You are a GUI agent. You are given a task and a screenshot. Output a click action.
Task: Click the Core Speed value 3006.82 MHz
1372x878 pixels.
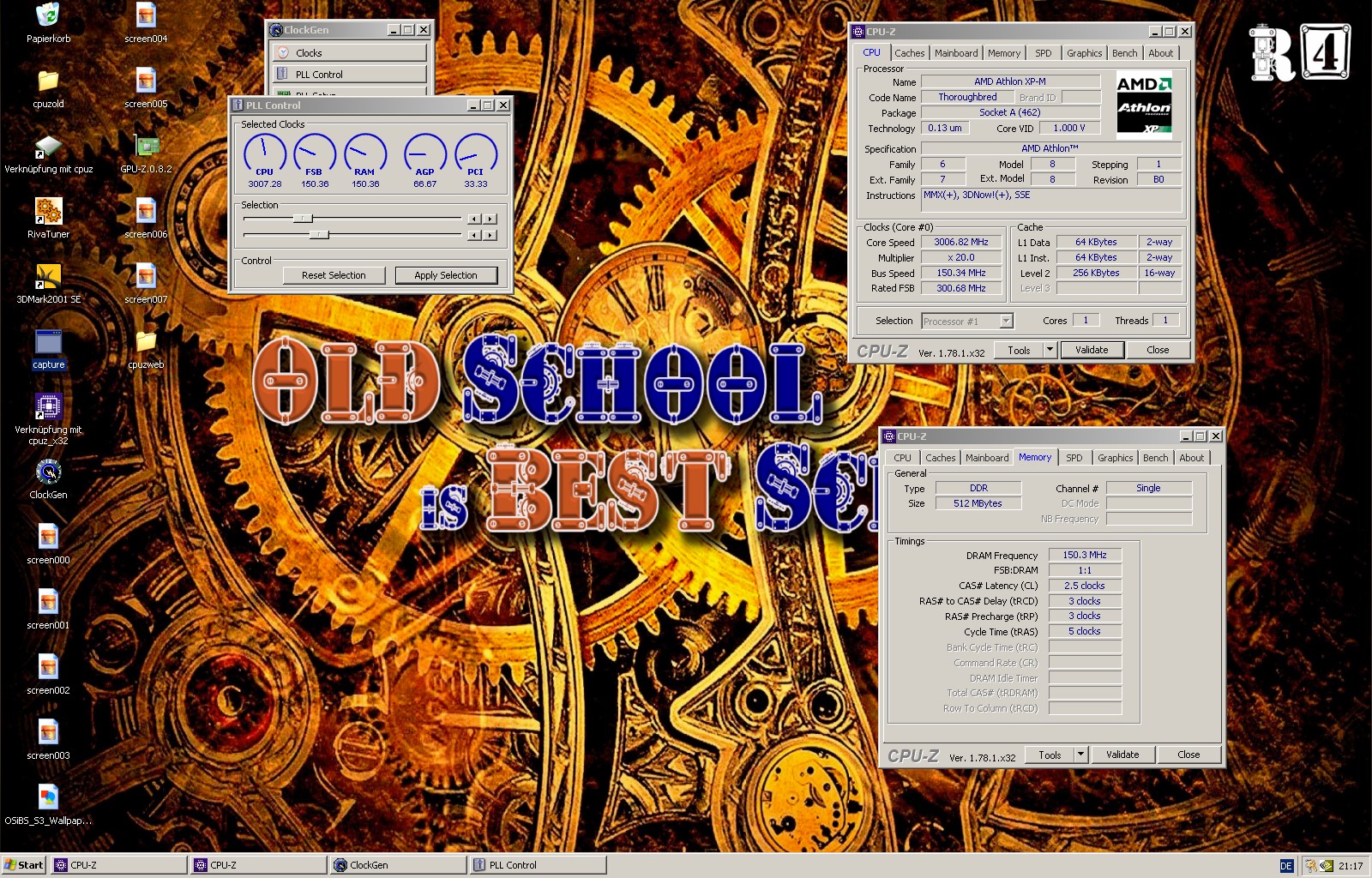pos(961,242)
